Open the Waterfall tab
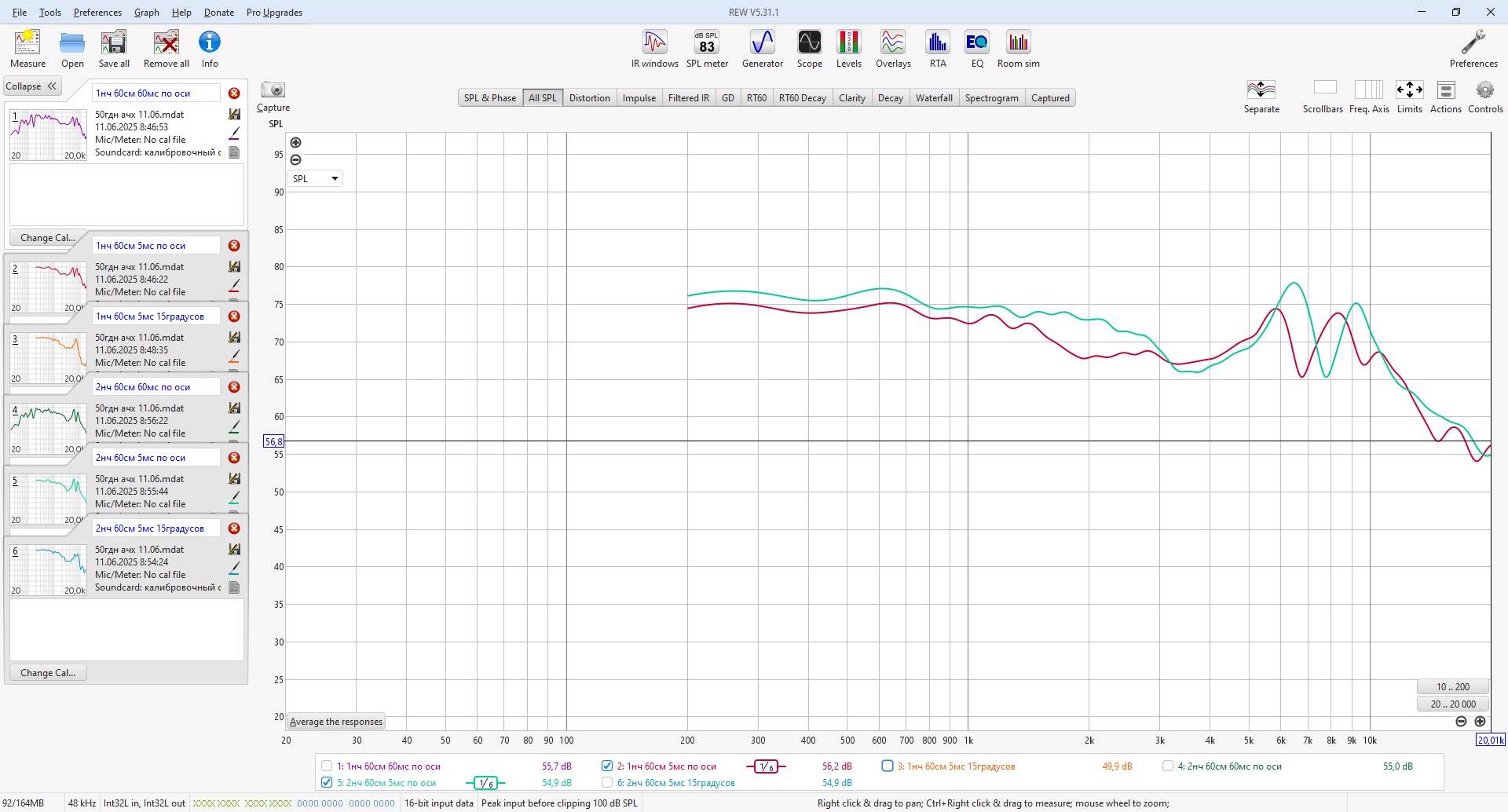Image resolution: width=1508 pixels, height=812 pixels. pos(934,98)
